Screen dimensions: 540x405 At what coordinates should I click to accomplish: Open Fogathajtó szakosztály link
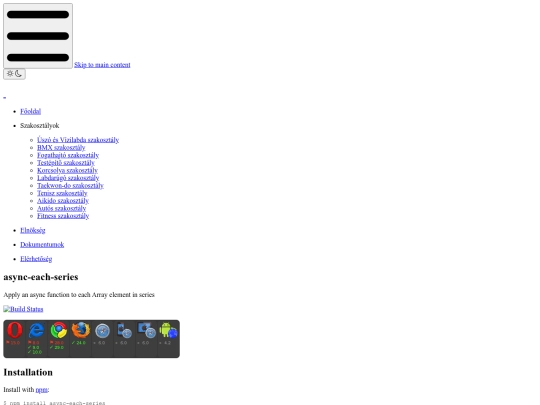click(x=68, y=155)
